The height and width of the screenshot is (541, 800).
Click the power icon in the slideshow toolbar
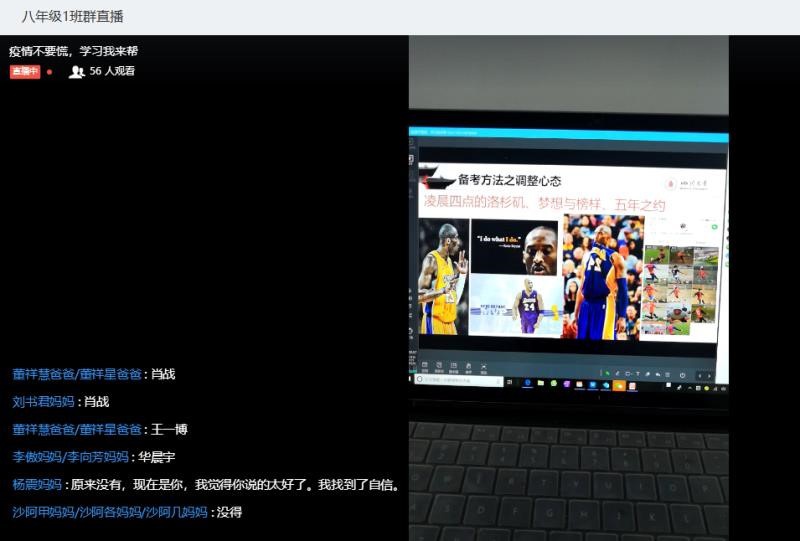pos(681,375)
